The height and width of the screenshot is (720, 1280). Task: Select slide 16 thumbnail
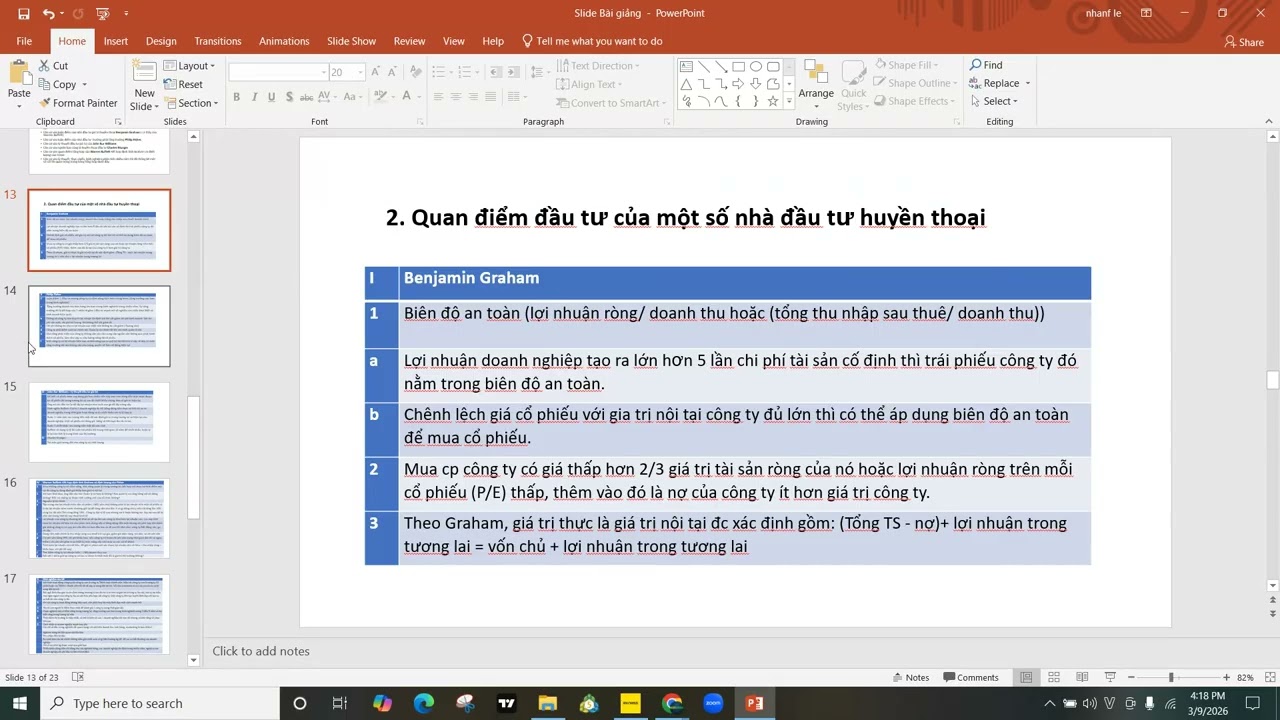click(x=99, y=518)
